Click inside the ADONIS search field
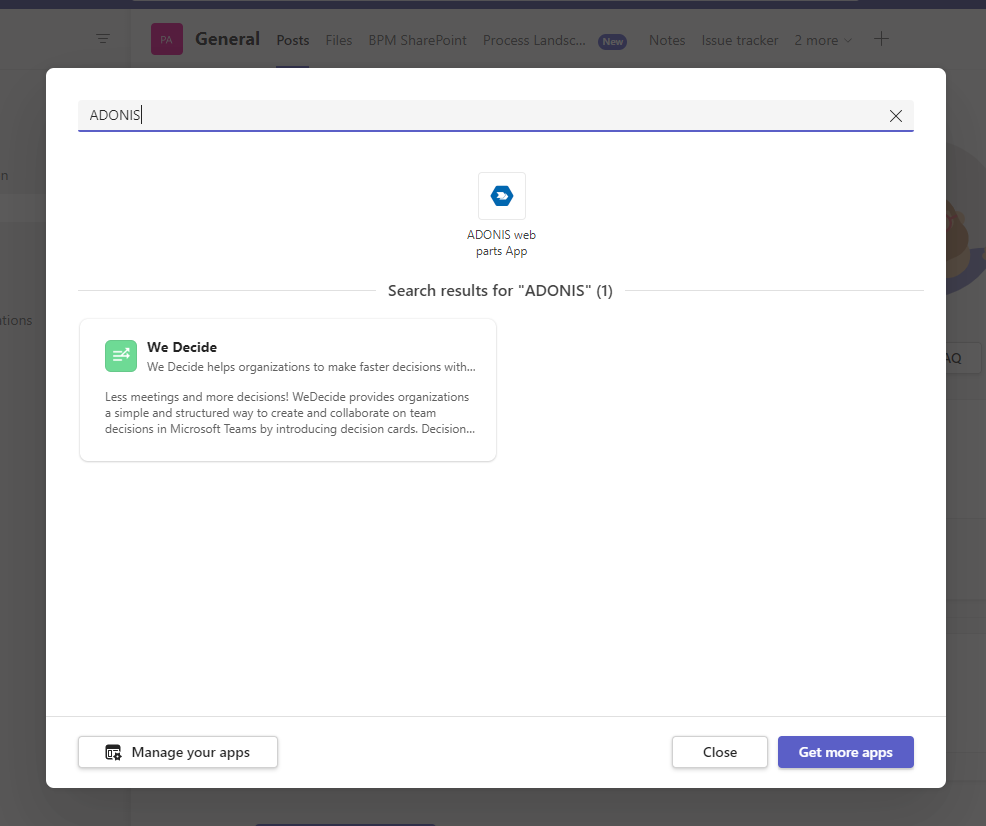This screenshot has width=986, height=826. pyautogui.click(x=480, y=116)
